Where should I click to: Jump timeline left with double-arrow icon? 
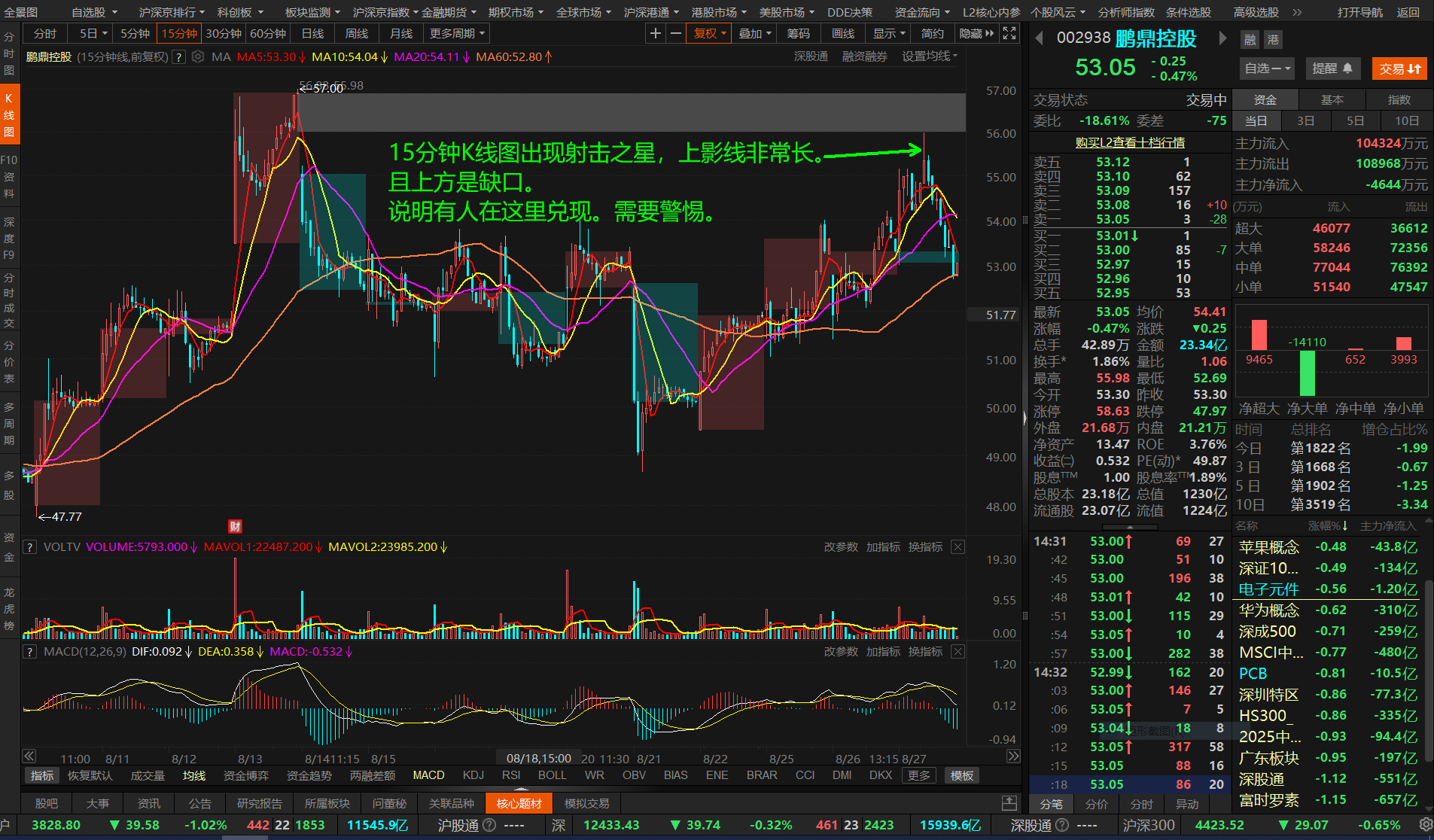click(x=29, y=756)
